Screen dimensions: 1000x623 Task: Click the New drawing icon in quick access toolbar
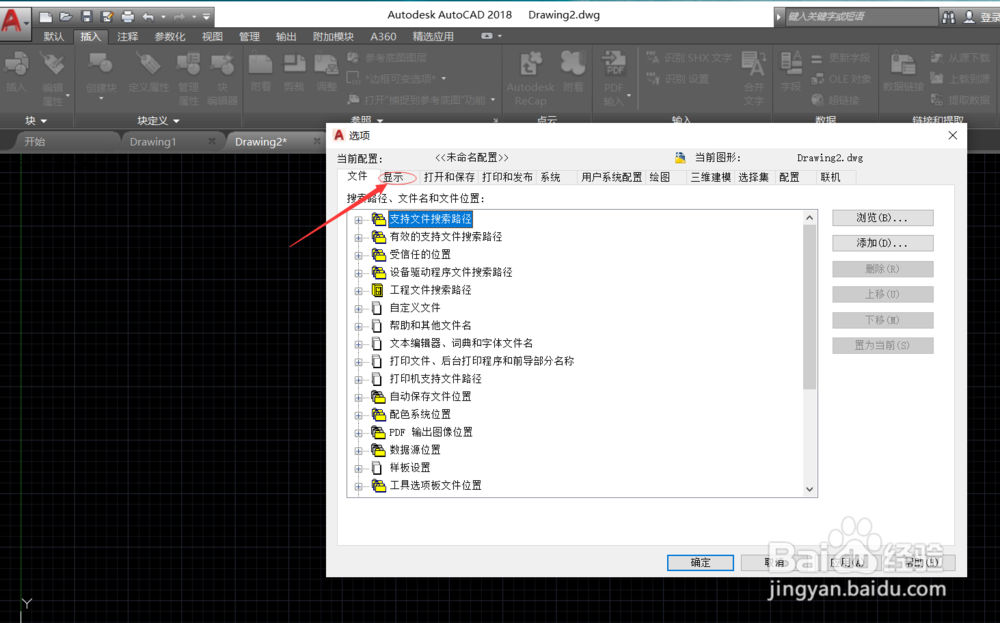46,17
